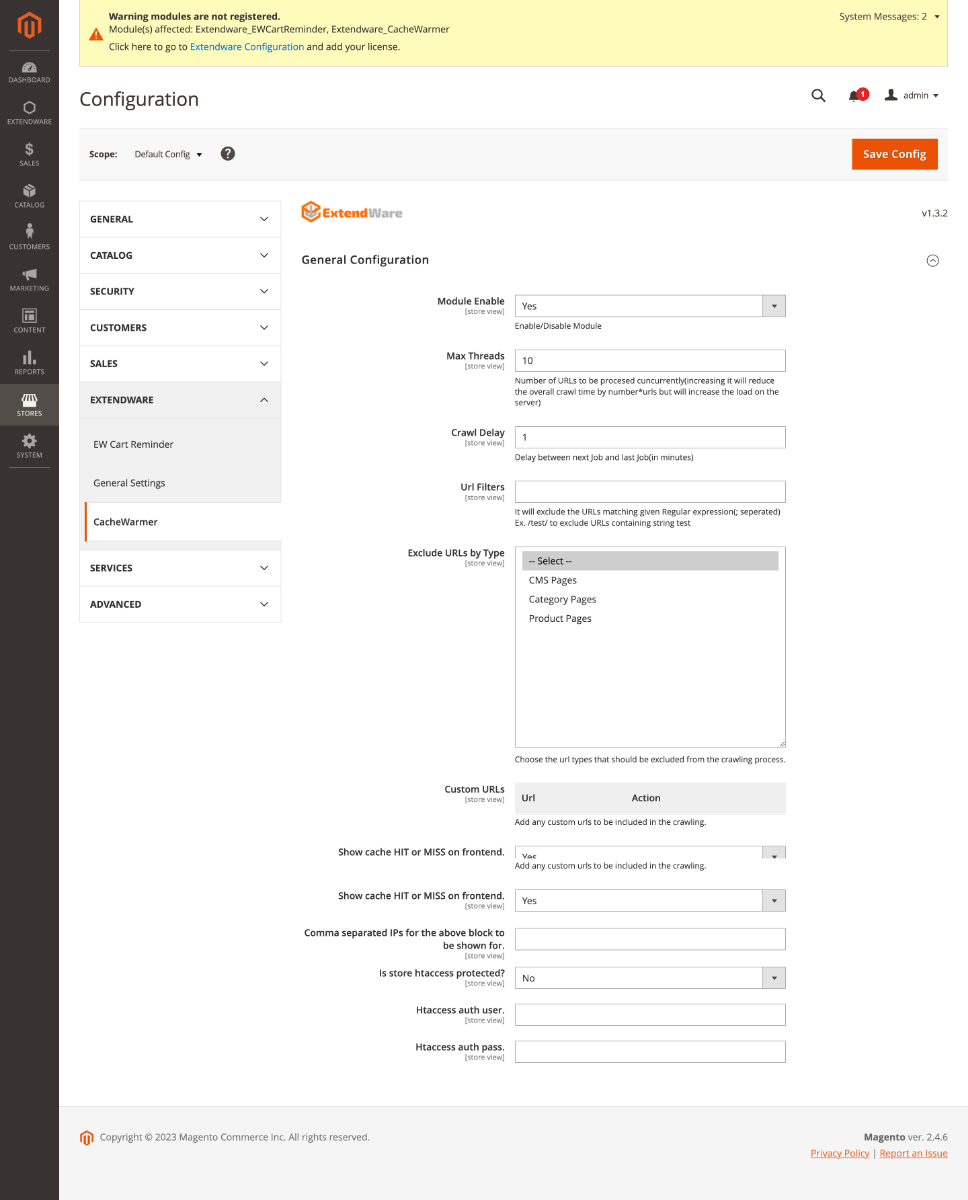Select CacheWarmer settings tab
Viewport: 968px width, 1200px height.
point(183,522)
